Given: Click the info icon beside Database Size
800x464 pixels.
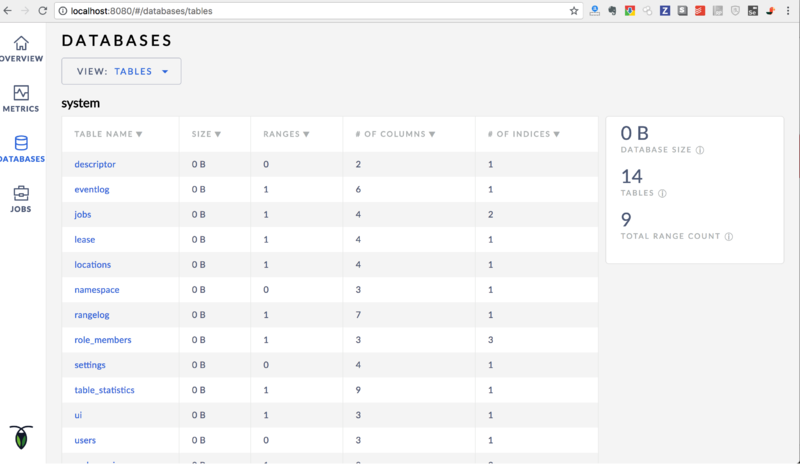Looking at the screenshot, I should (700, 150).
